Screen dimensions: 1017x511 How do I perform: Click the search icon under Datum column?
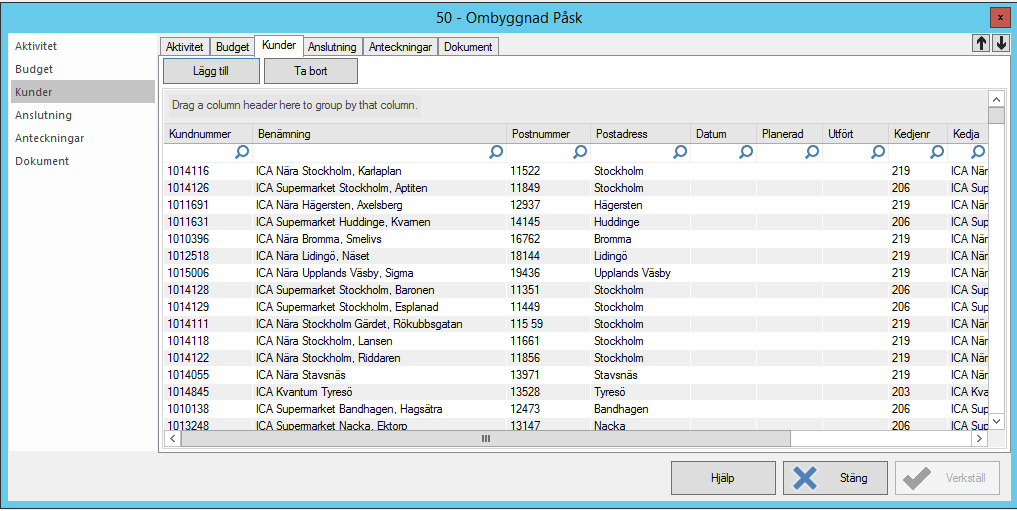(x=746, y=152)
